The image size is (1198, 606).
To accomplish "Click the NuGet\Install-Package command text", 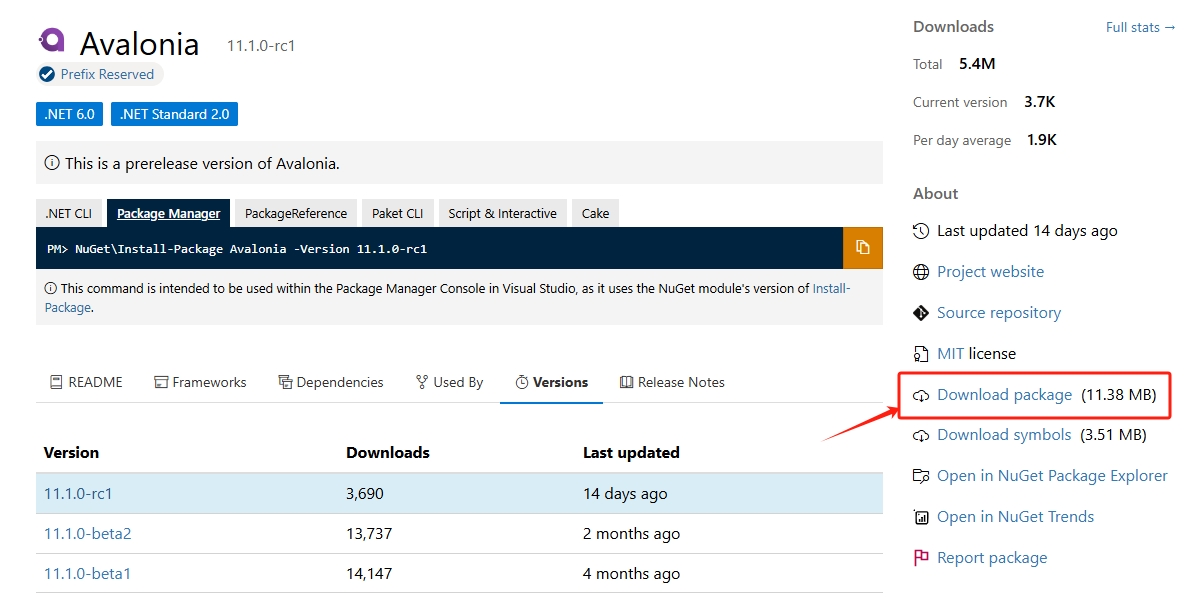I will (x=251, y=248).
